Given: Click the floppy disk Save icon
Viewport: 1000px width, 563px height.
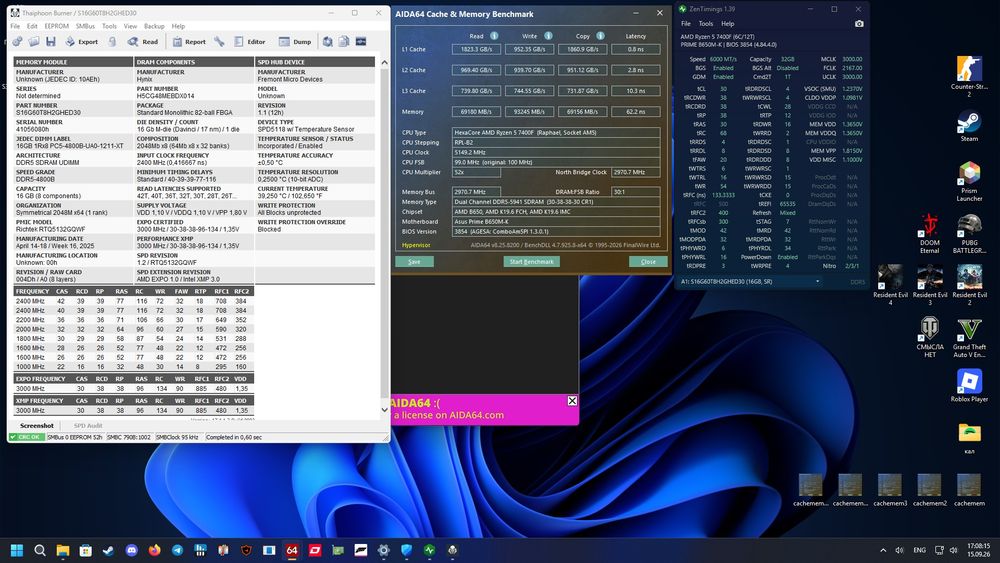Looking at the screenshot, I should point(50,41).
